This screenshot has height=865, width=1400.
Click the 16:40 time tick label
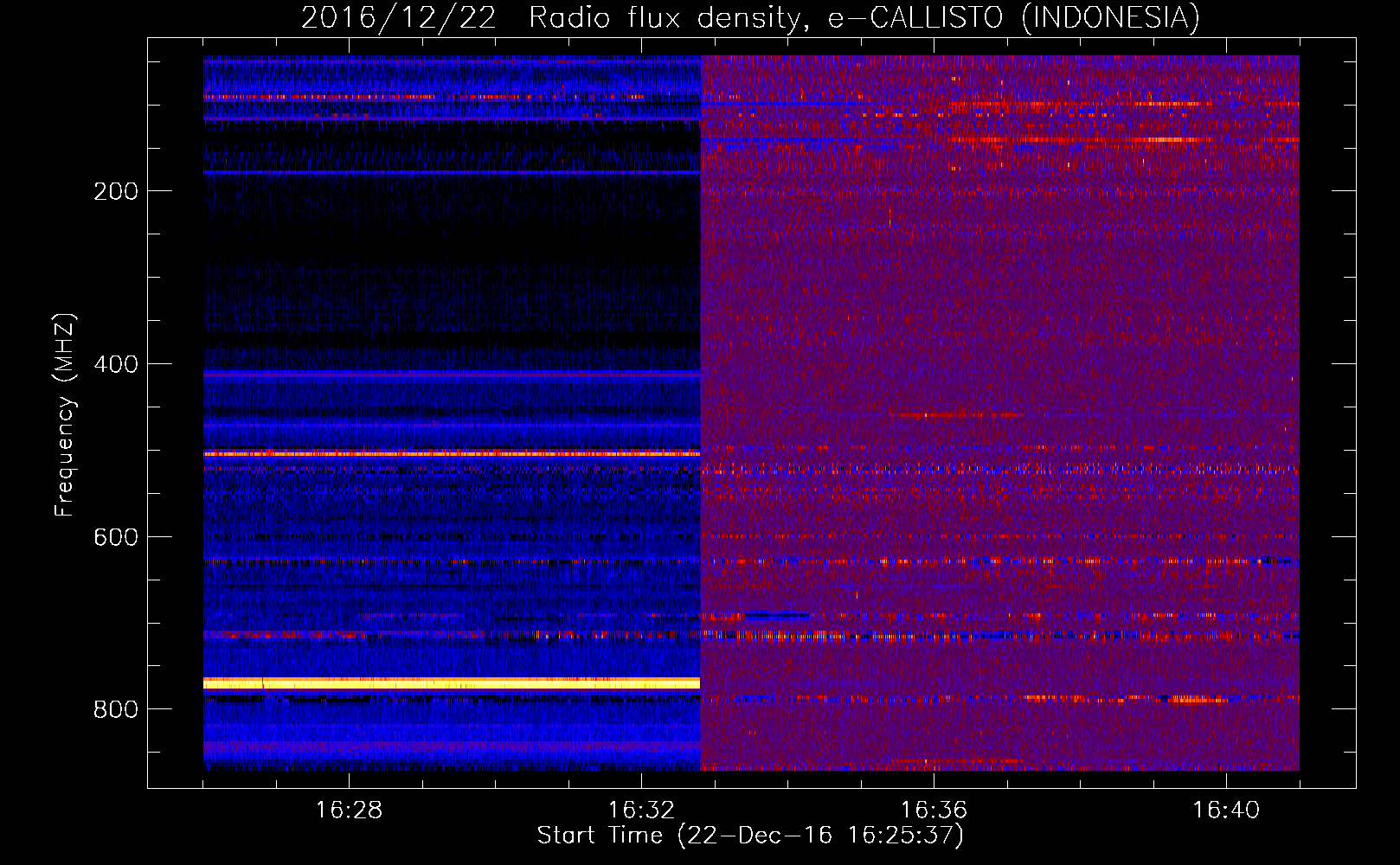pos(1226,811)
